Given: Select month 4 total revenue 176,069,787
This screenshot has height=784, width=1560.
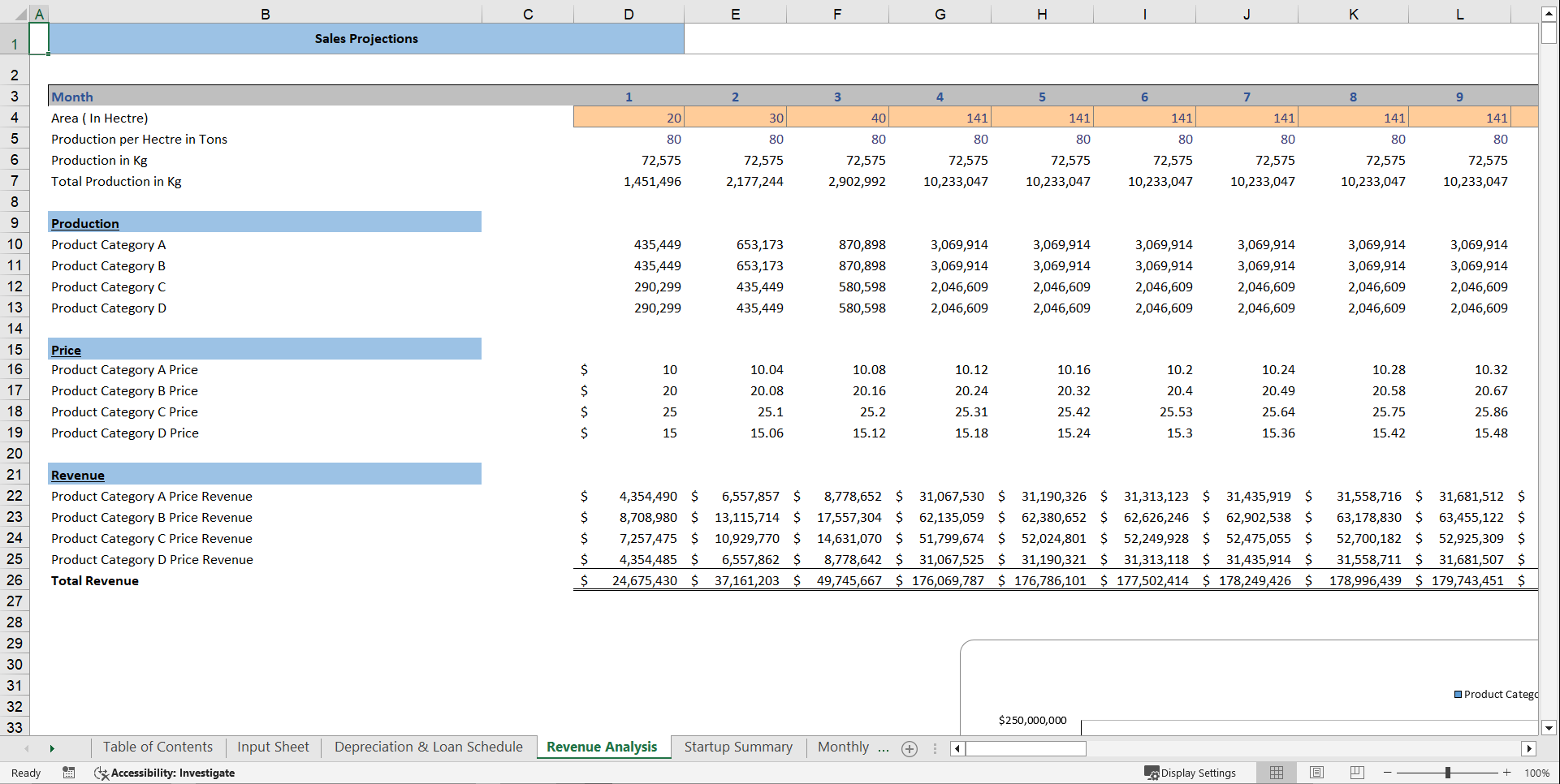Looking at the screenshot, I should (940, 580).
